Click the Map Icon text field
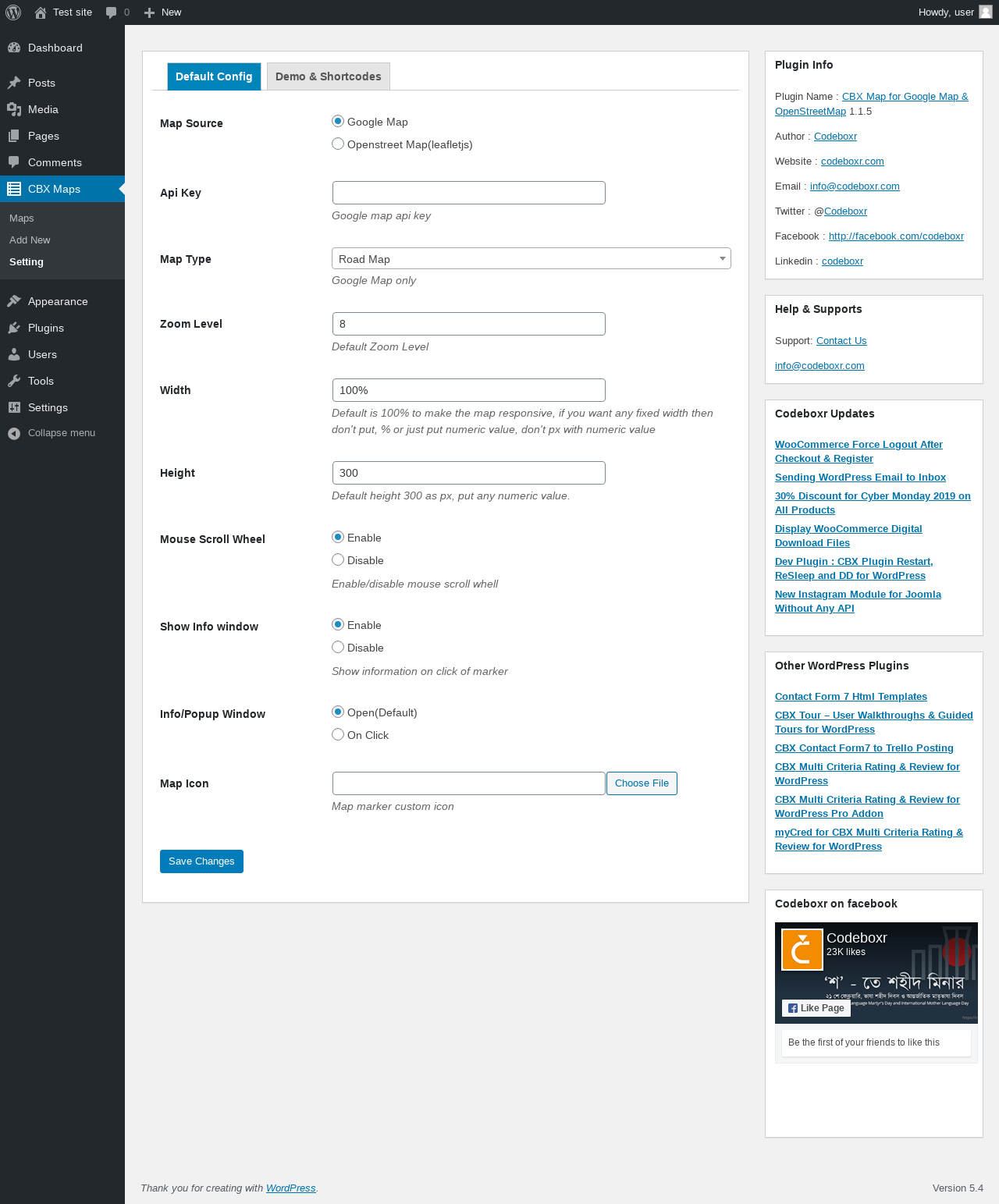Viewport: 999px width, 1204px height. [469, 783]
